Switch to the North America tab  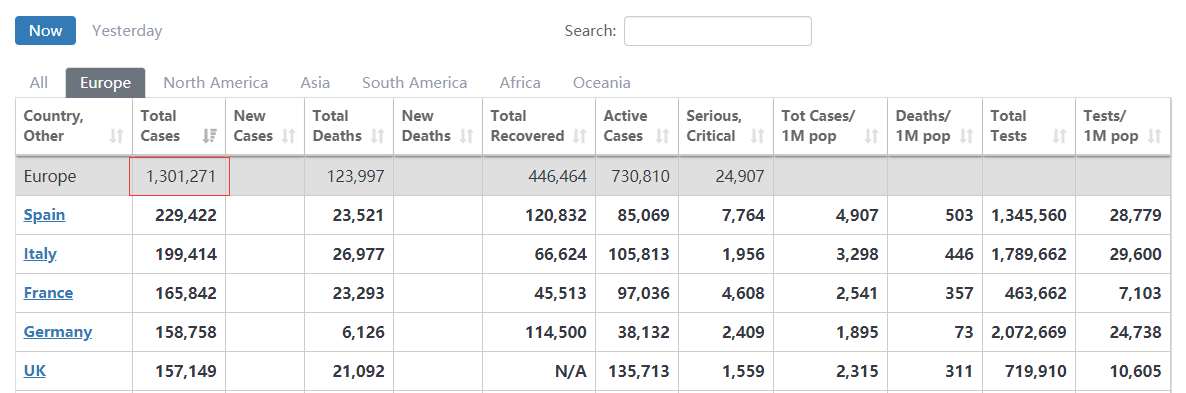pos(216,82)
